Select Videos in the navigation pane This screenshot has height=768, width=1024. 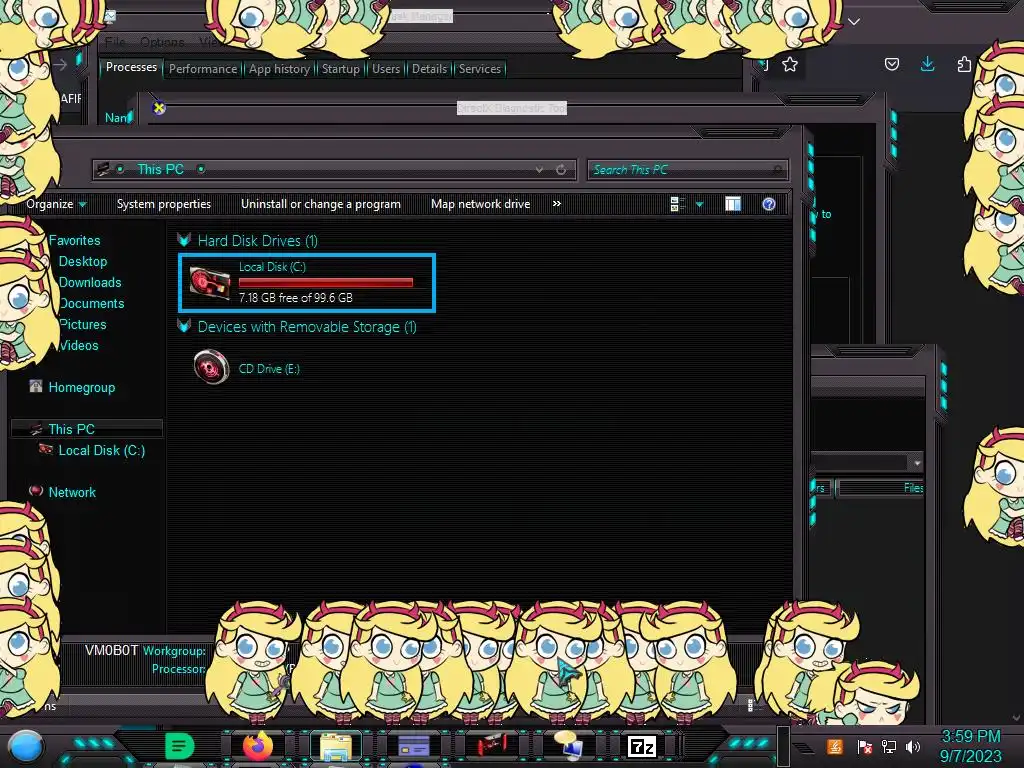(x=78, y=345)
